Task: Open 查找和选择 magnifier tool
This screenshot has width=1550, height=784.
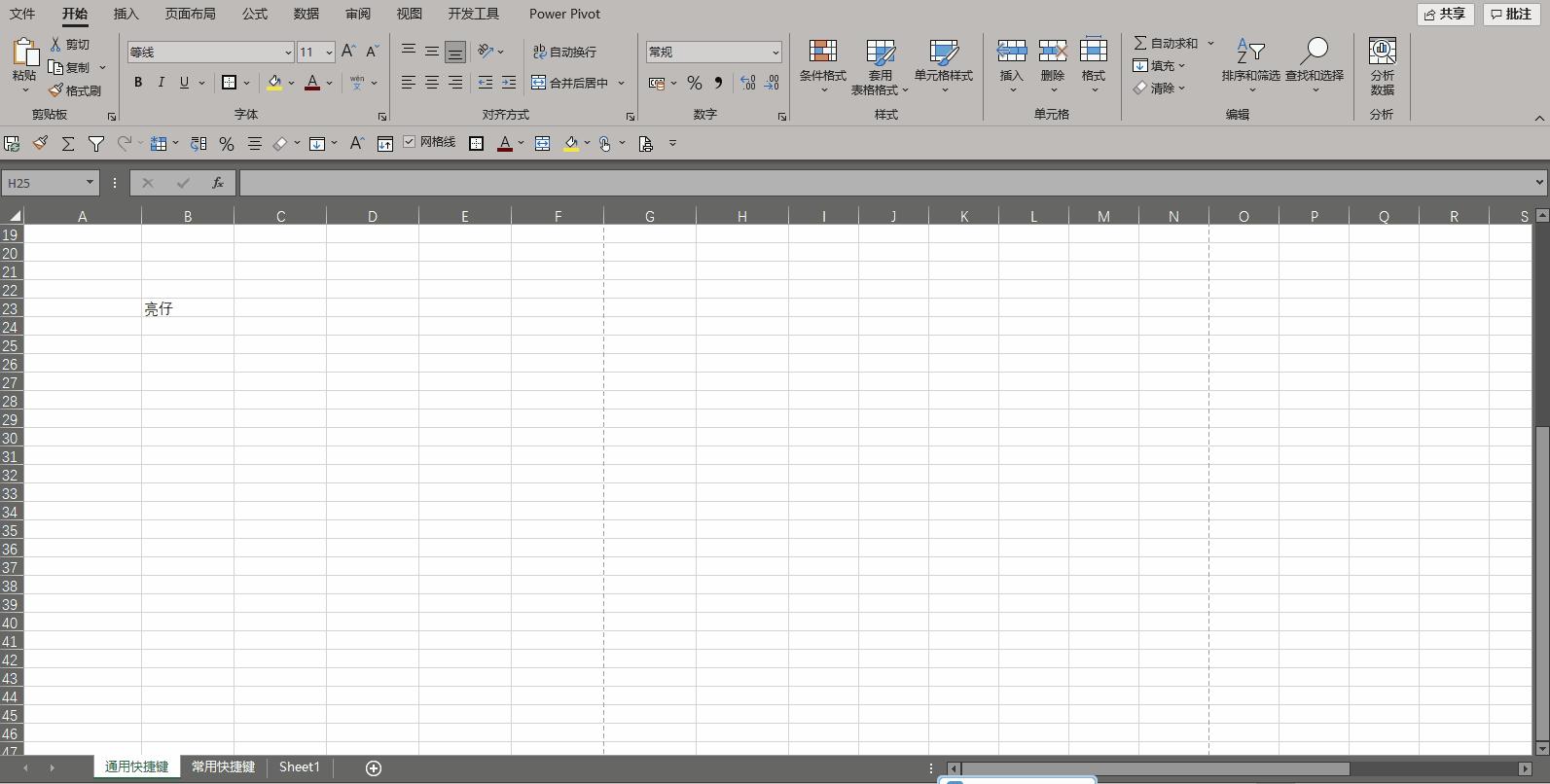Action: coord(1315,66)
